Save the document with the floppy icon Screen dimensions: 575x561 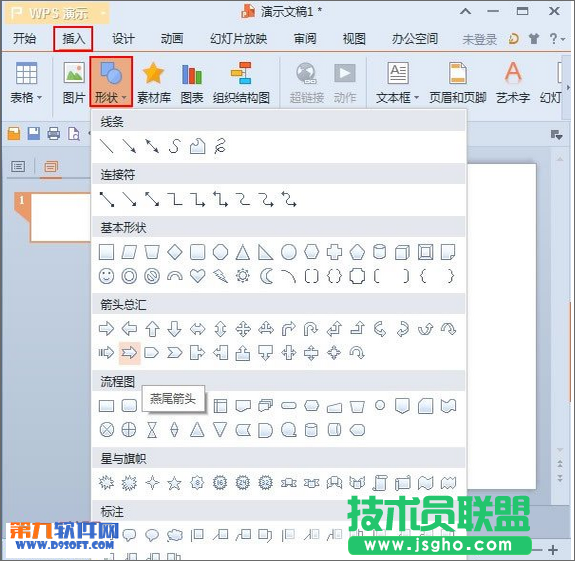34,134
